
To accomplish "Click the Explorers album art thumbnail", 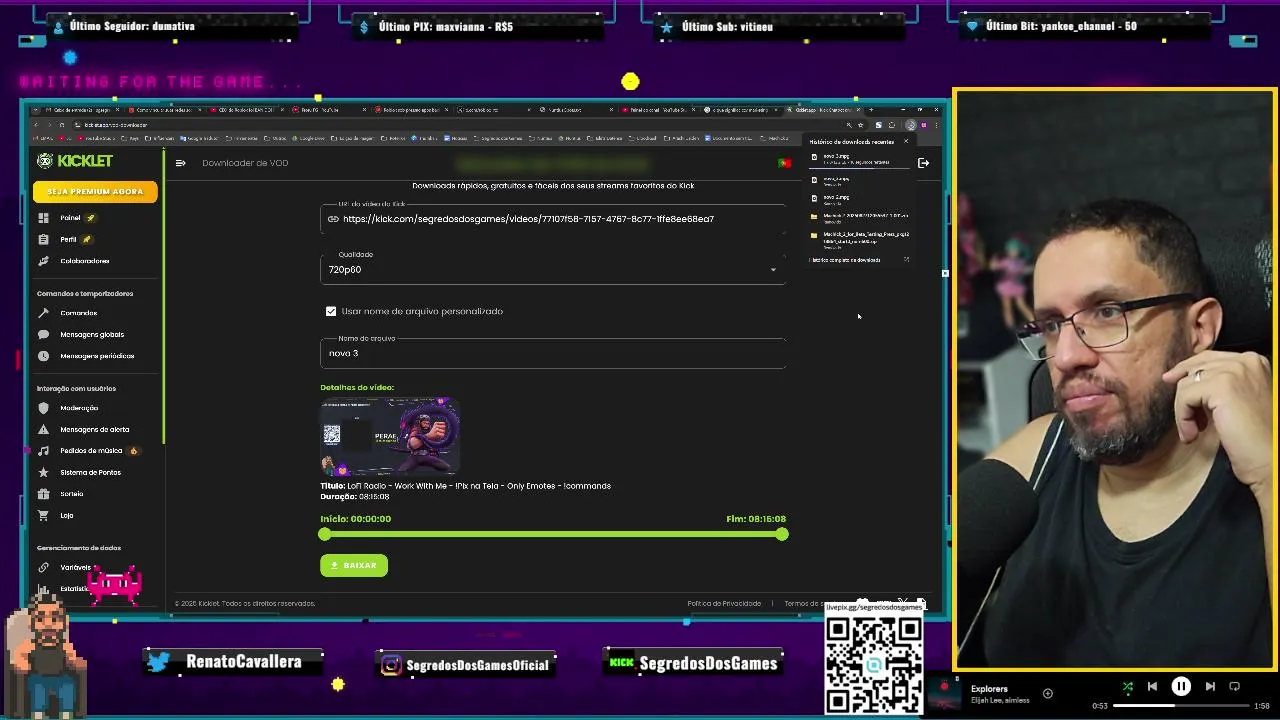I will tap(944, 693).
